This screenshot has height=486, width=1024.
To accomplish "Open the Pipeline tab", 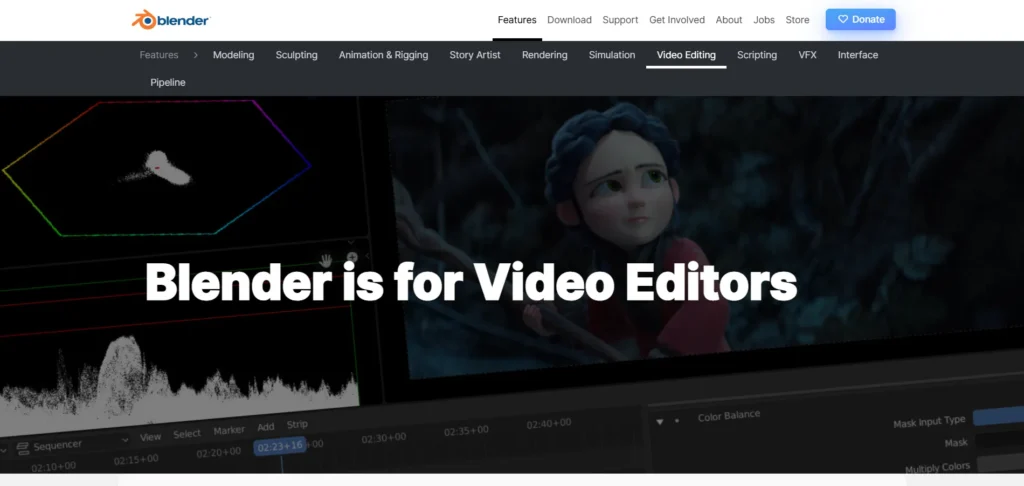I will (168, 82).
